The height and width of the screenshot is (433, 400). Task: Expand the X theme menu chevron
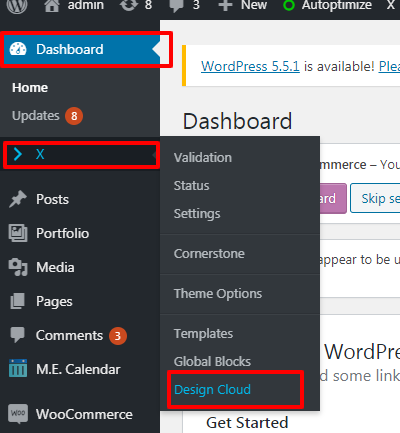[x=18, y=154]
